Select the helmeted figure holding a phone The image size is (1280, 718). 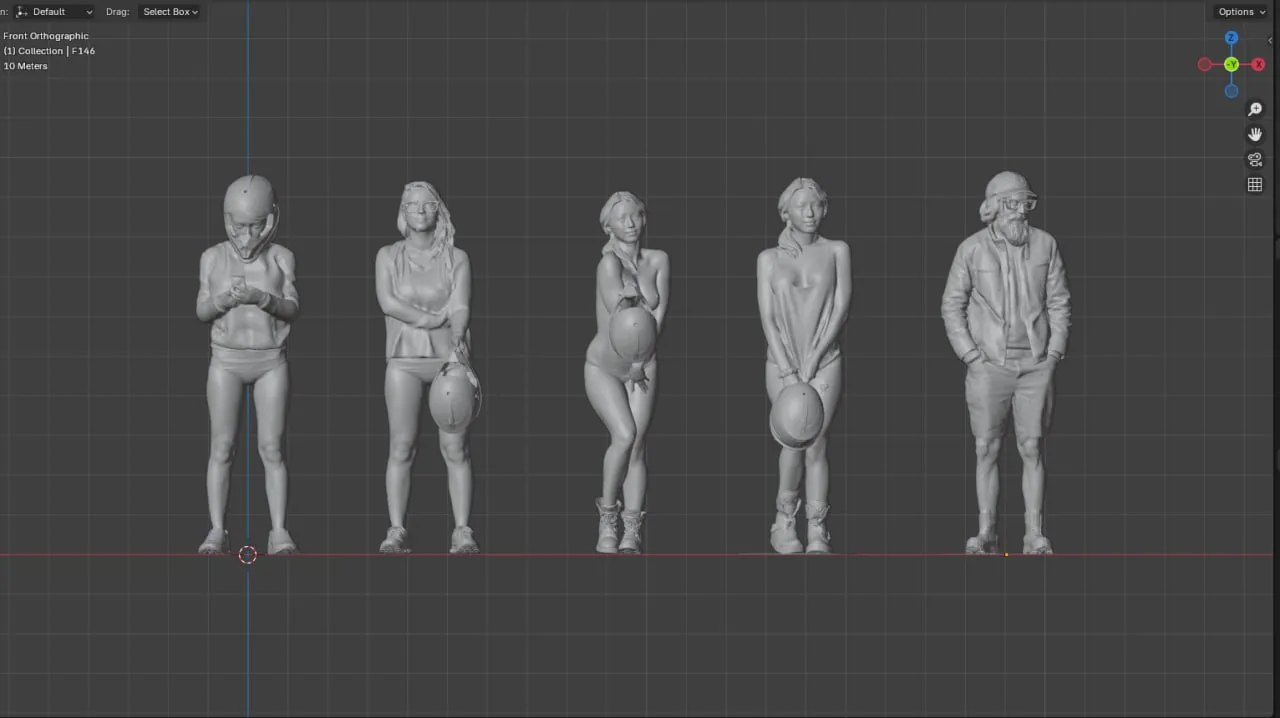(247, 365)
